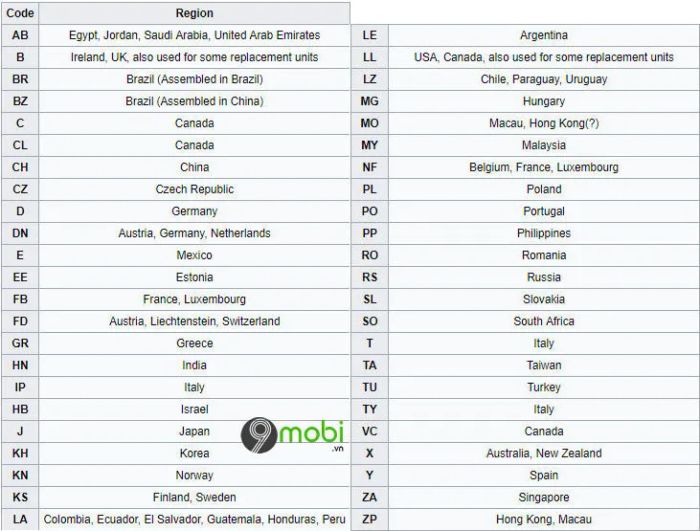Select the ZP code cell

coord(370,519)
